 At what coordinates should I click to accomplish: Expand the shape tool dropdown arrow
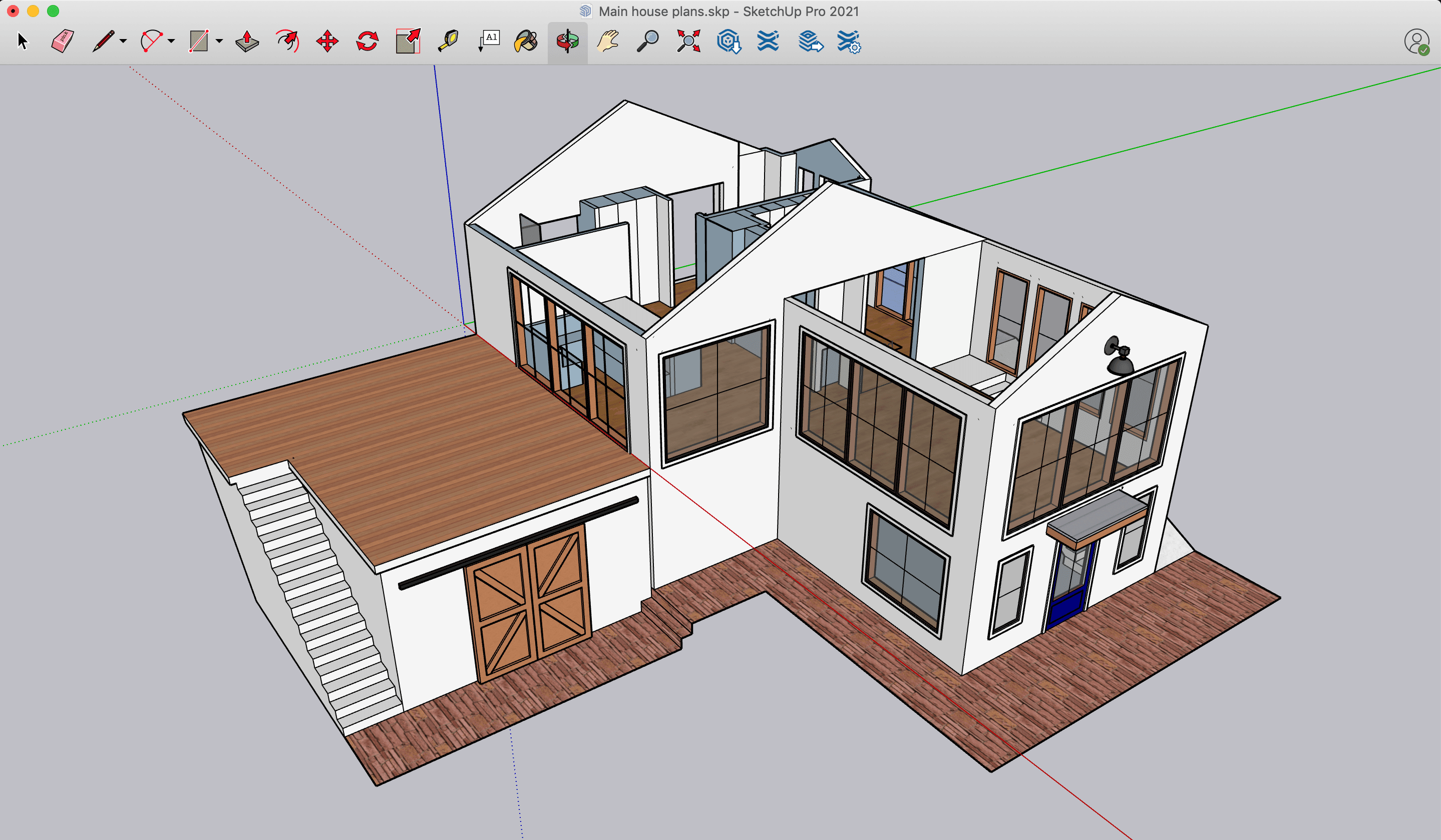coord(220,41)
